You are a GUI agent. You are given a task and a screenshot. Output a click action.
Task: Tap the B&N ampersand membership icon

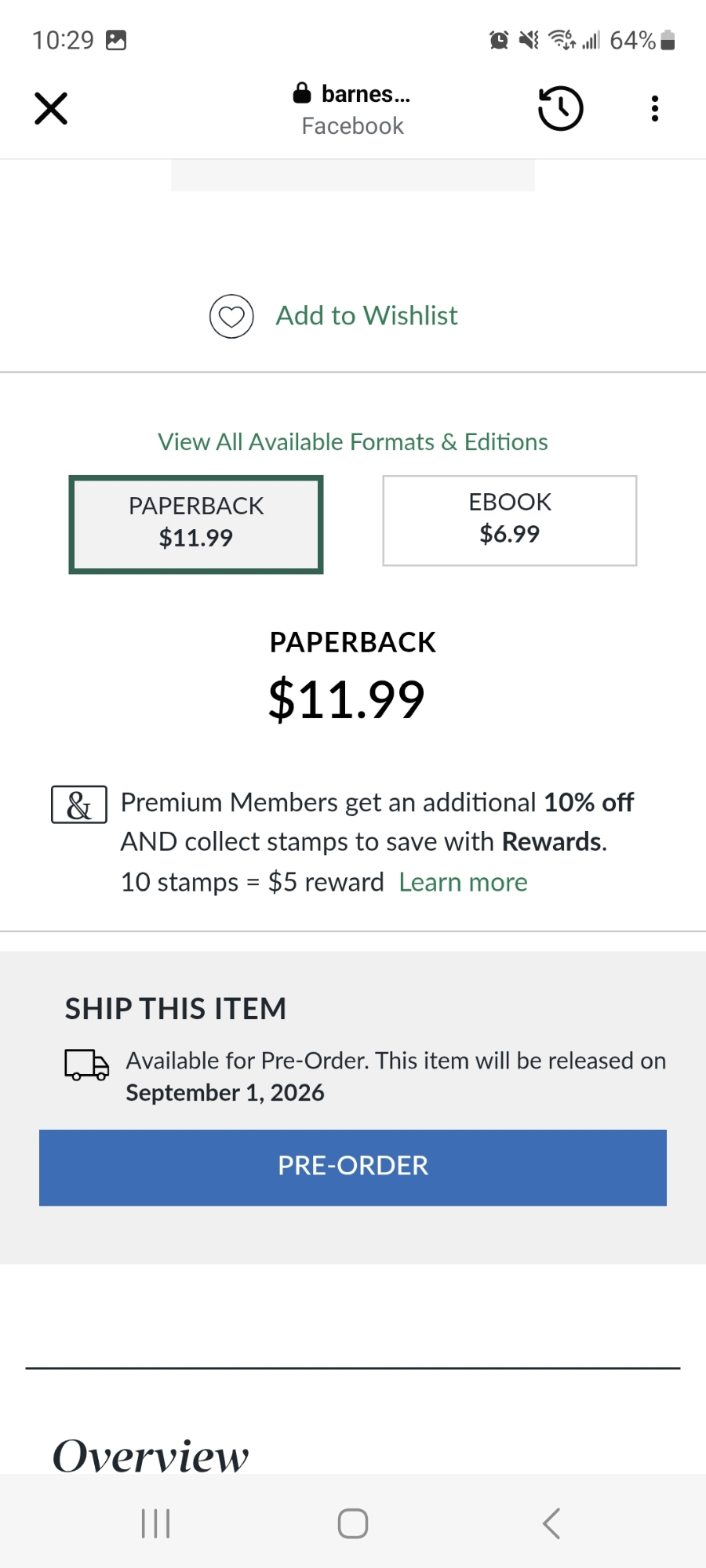pyautogui.click(x=79, y=805)
